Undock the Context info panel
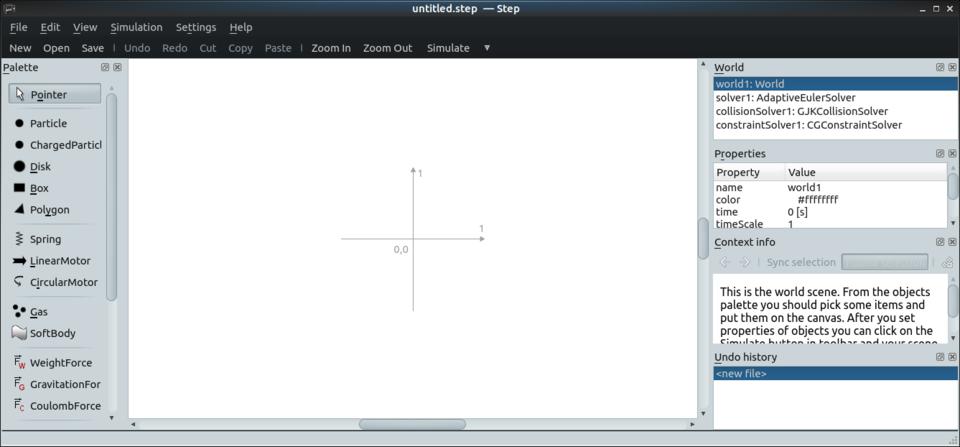 click(x=940, y=242)
